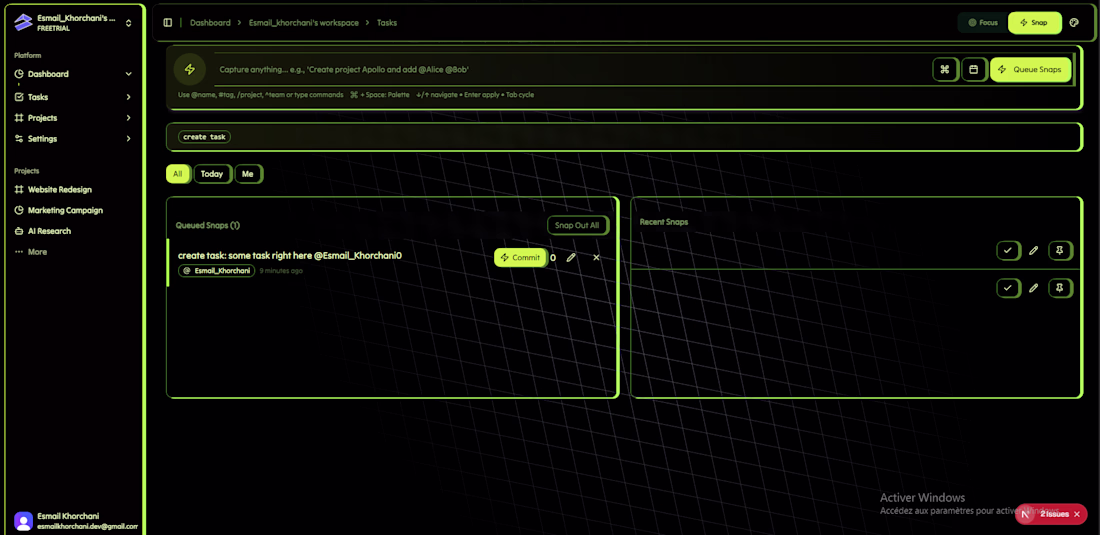Open the Next.js dev tools icon

click(1025, 515)
